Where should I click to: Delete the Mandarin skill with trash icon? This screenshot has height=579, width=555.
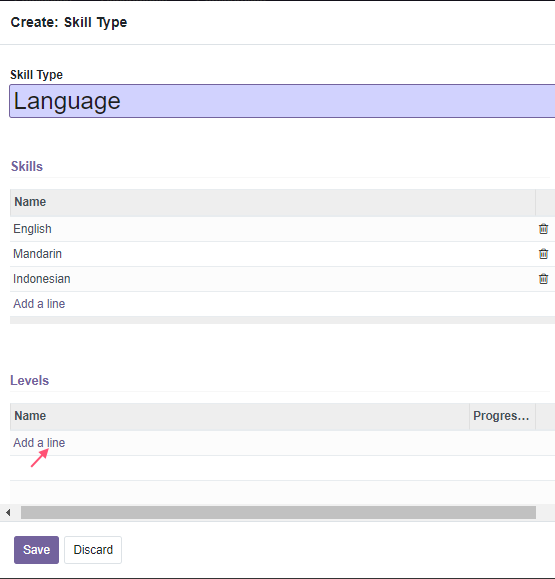tap(543, 254)
